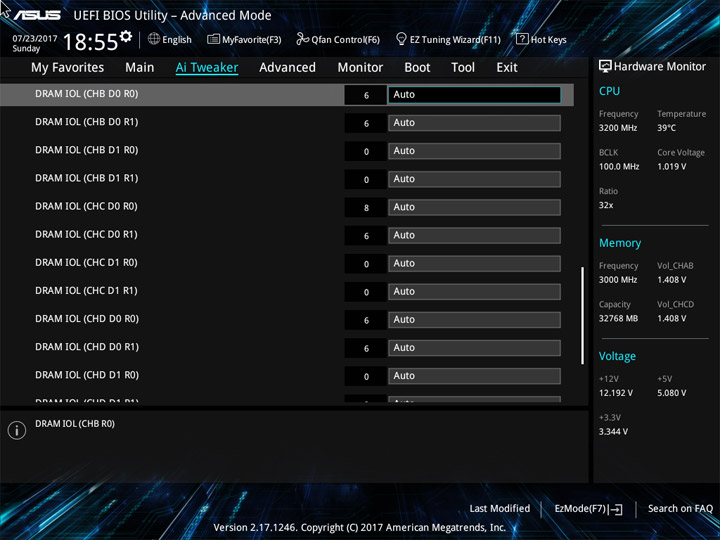The height and width of the screenshot is (540, 720).
Task: Click Last Modified button
Action: (500, 508)
